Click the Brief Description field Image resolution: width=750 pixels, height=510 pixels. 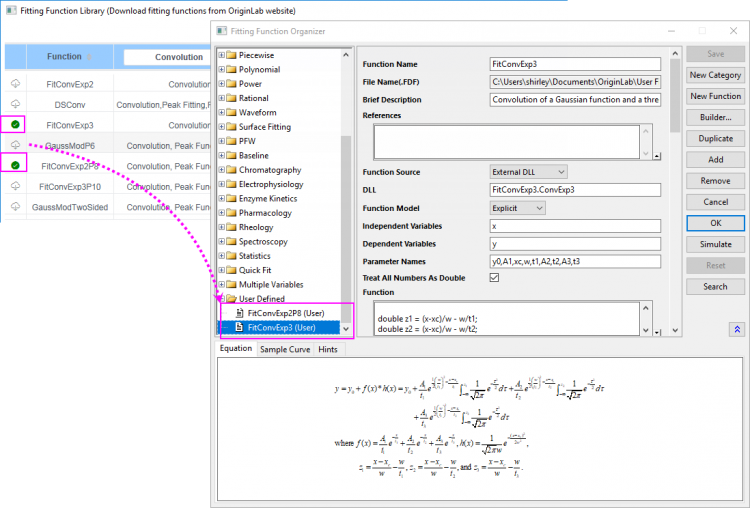click(575, 100)
